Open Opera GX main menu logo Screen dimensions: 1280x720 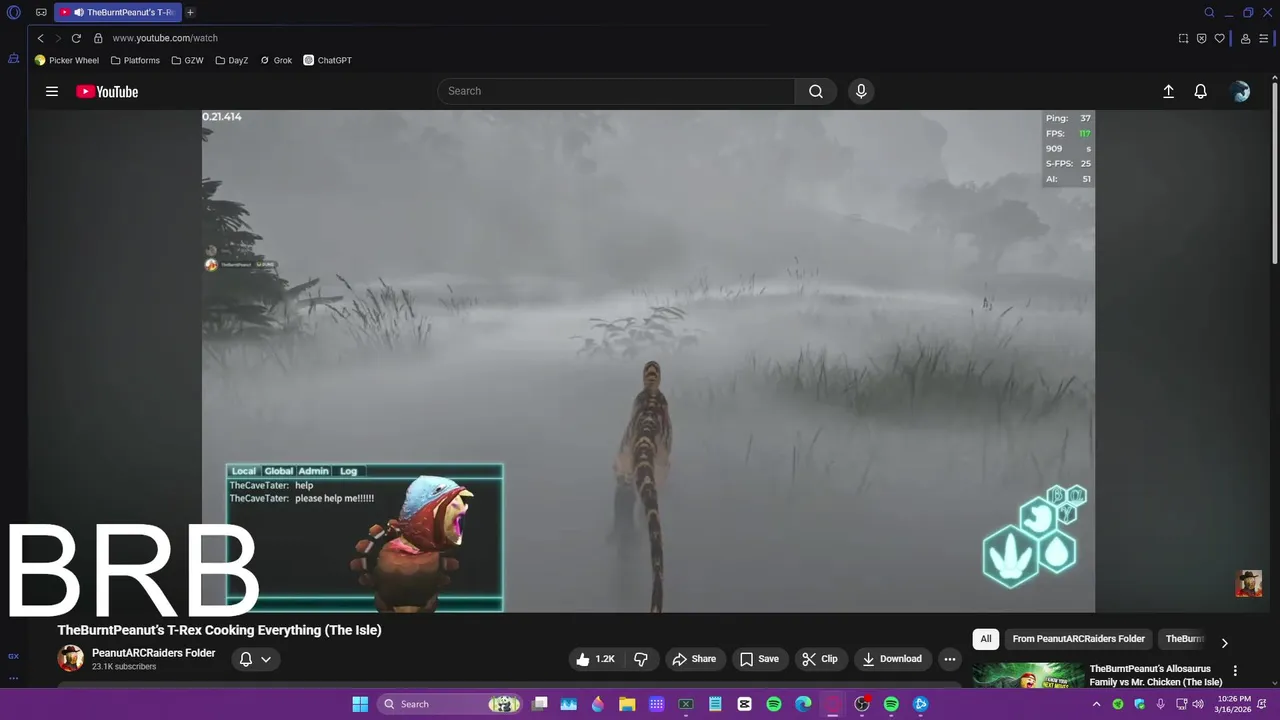click(x=14, y=12)
